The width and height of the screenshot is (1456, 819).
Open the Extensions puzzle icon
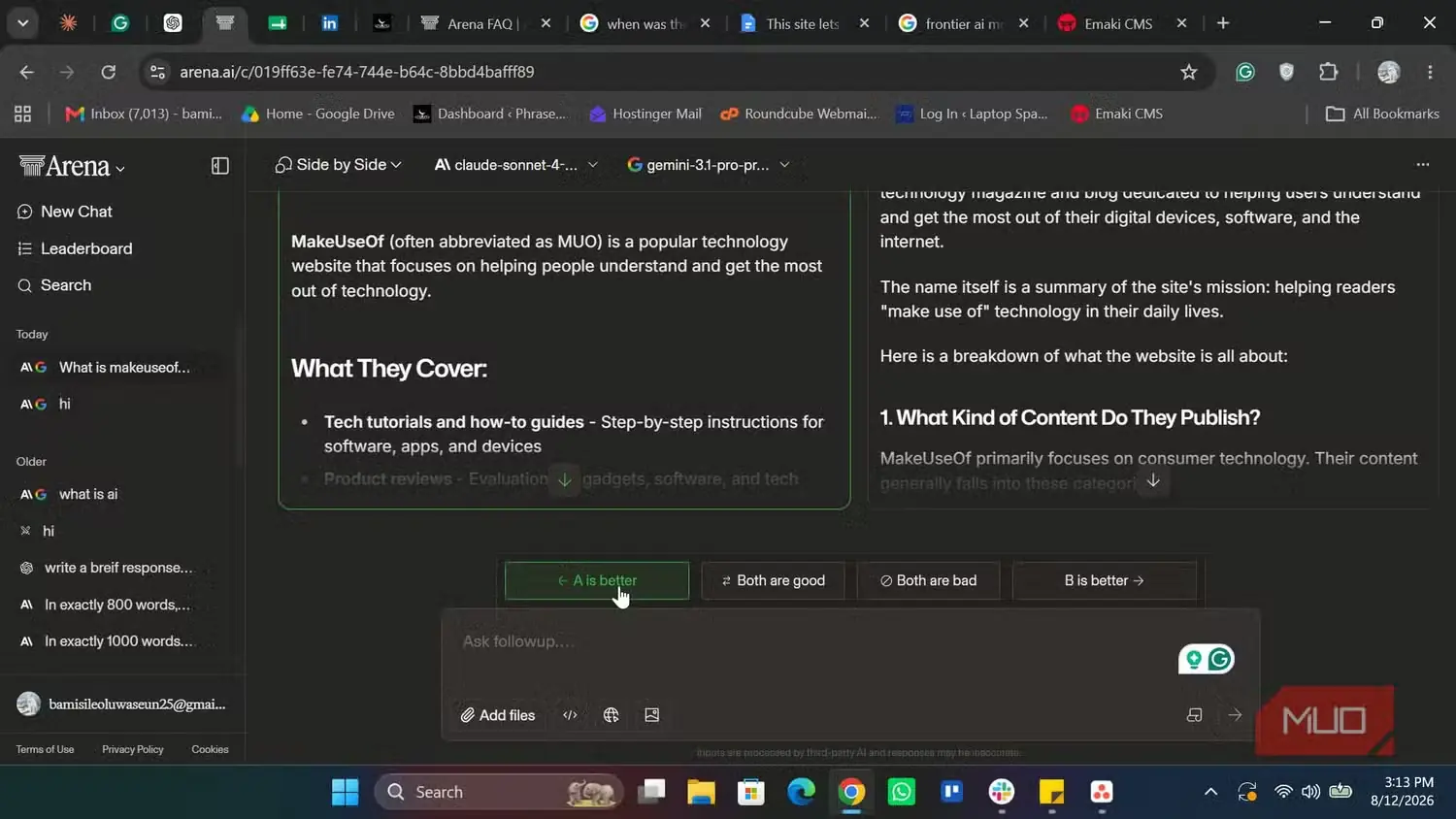click(1328, 72)
